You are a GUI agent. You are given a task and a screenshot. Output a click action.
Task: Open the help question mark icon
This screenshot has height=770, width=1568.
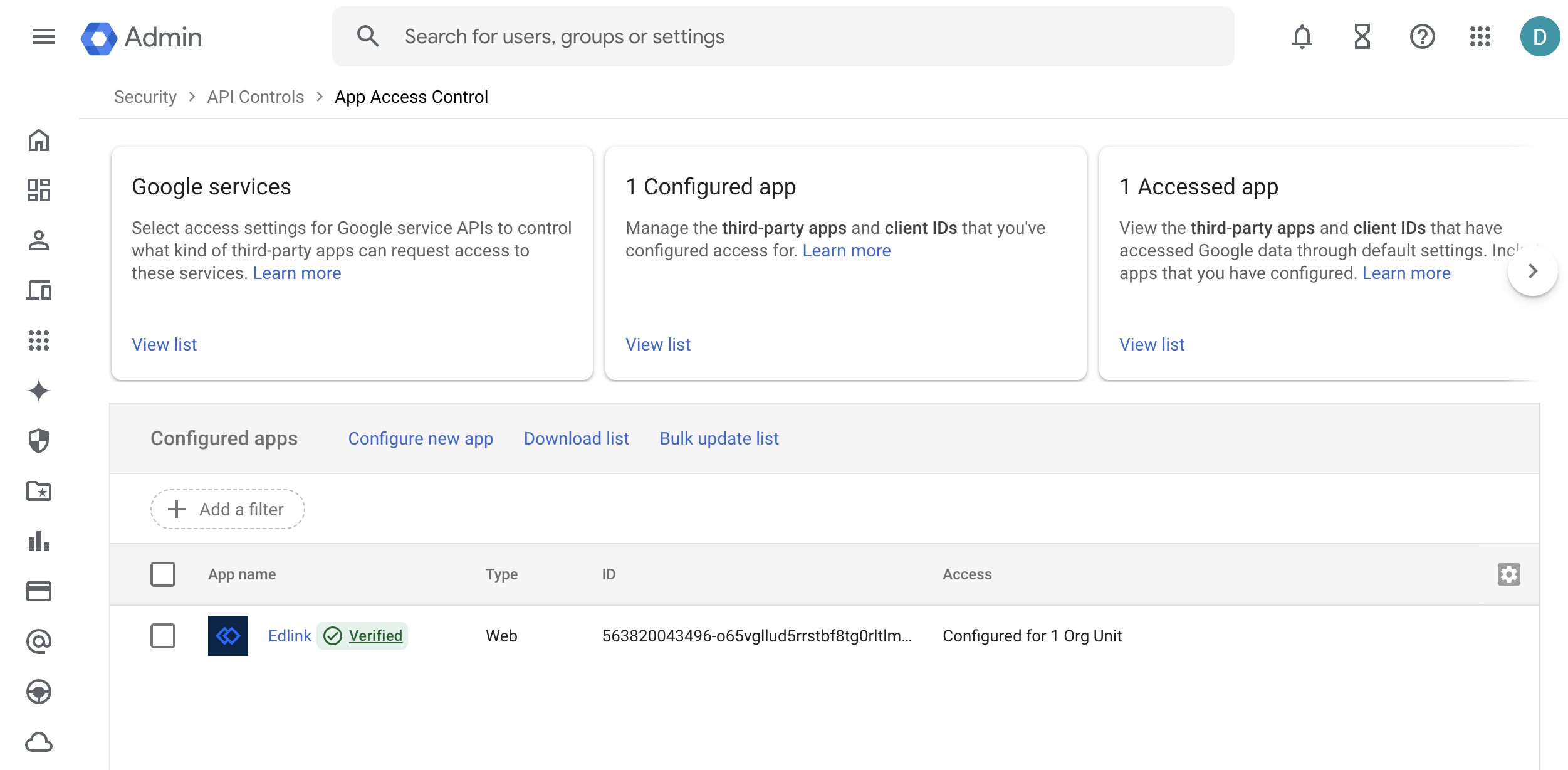1422,36
